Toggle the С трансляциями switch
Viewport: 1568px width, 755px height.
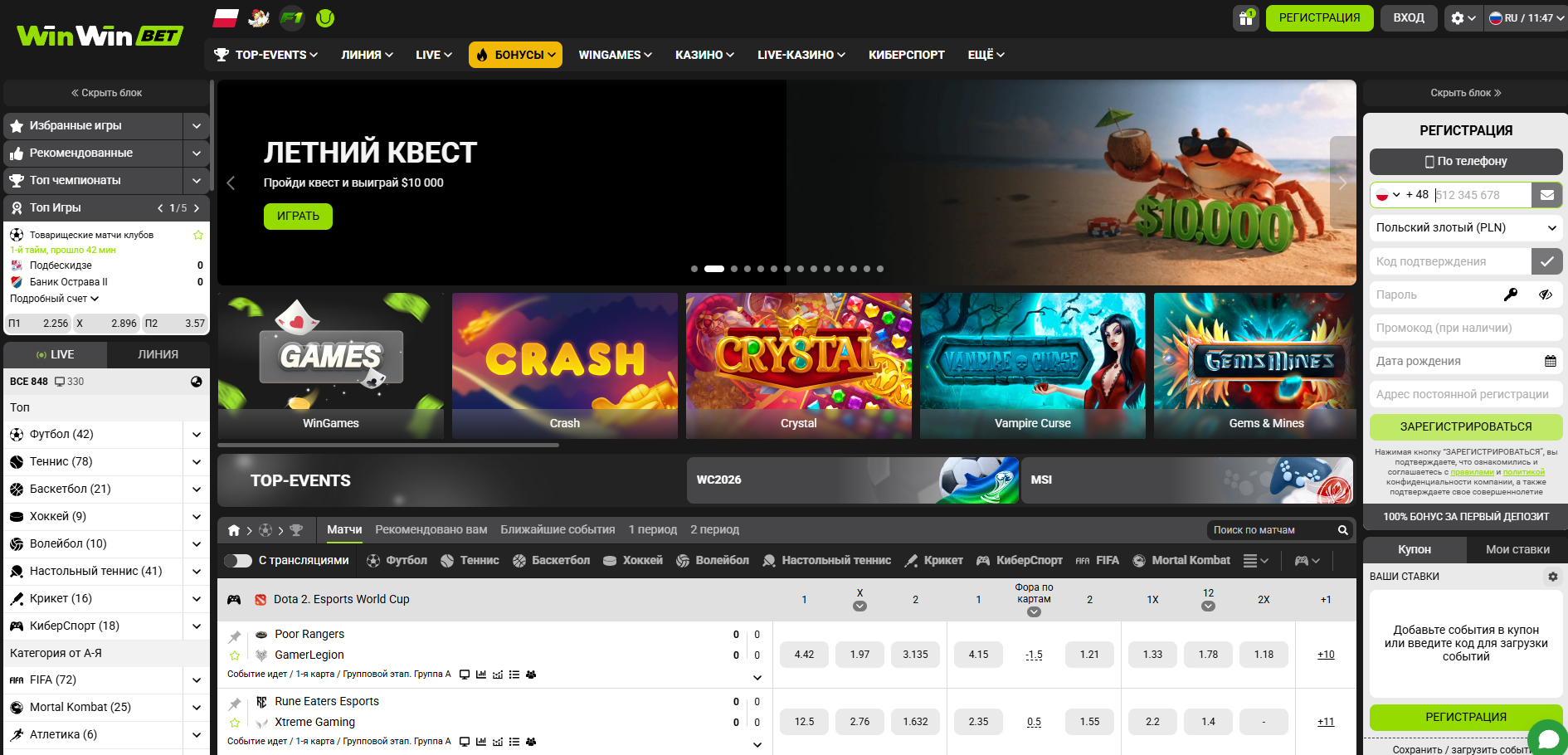pyautogui.click(x=238, y=561)
